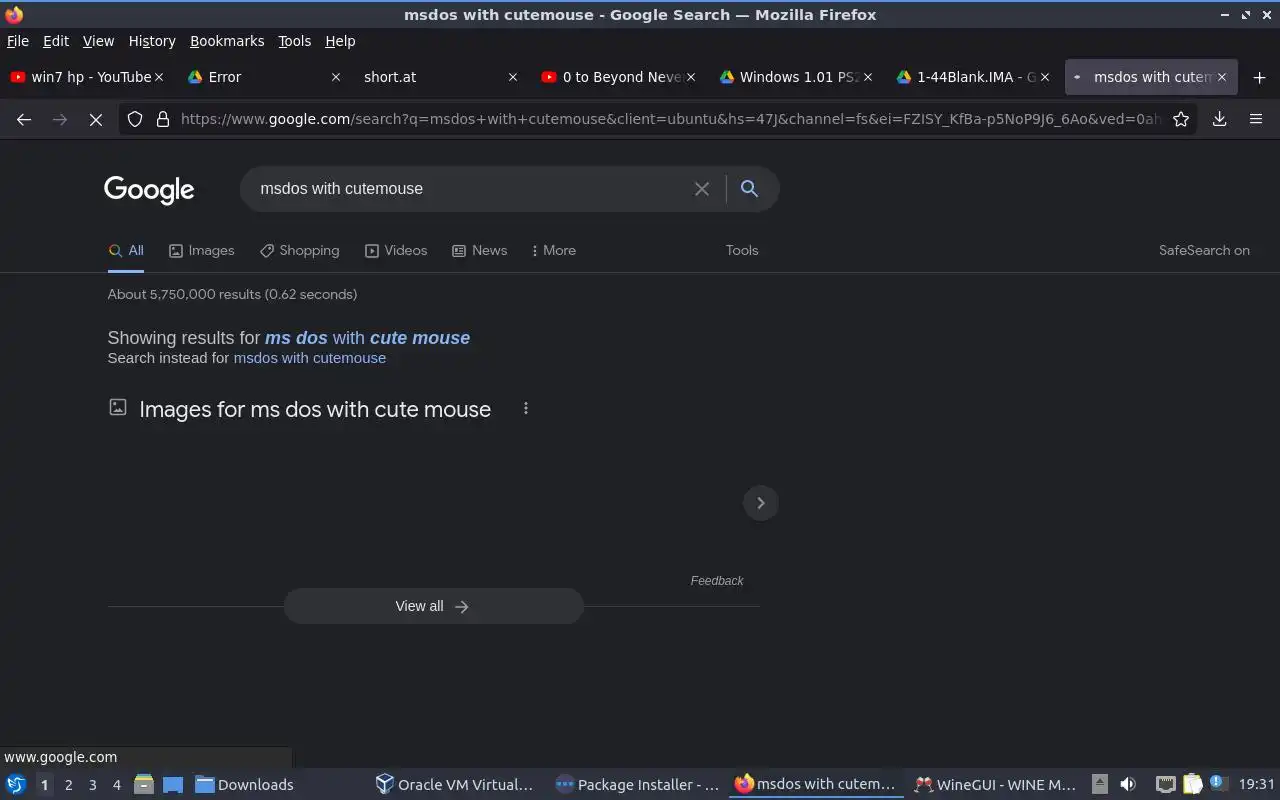Search instead for msdos with cutemouse
The image size is (1280, 800).
coord(309,358)
